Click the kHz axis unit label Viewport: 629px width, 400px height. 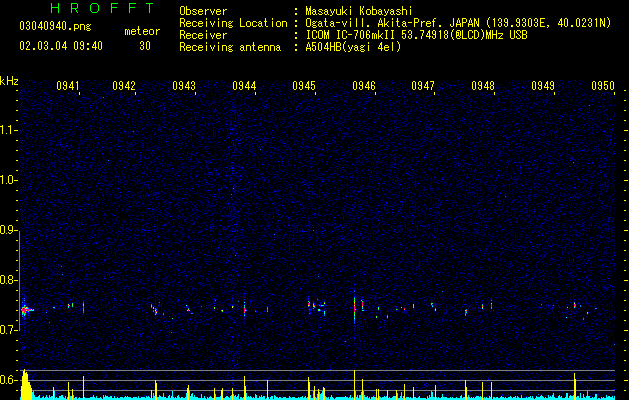point(9,81)
